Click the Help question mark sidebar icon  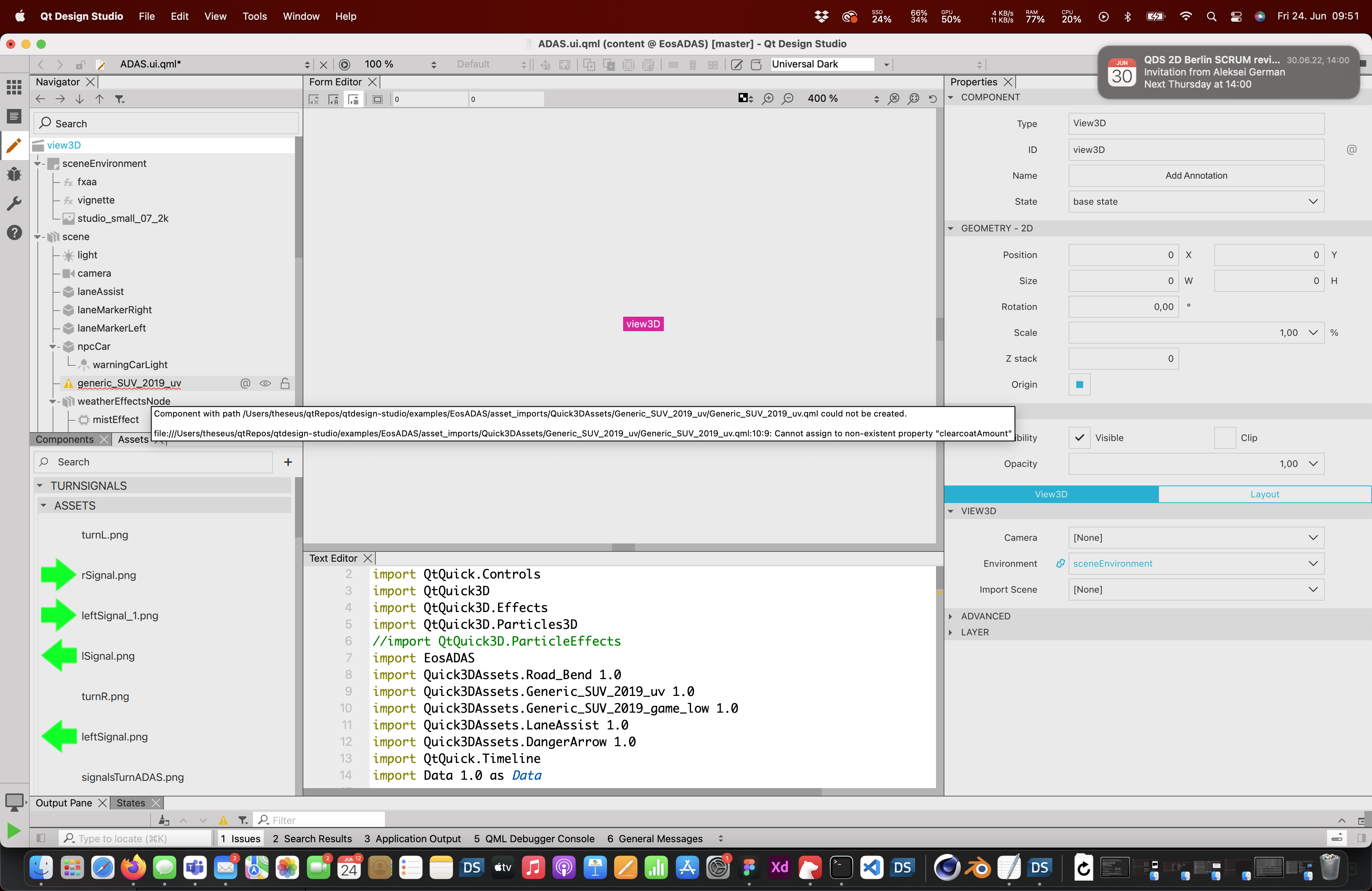(14, 233)
